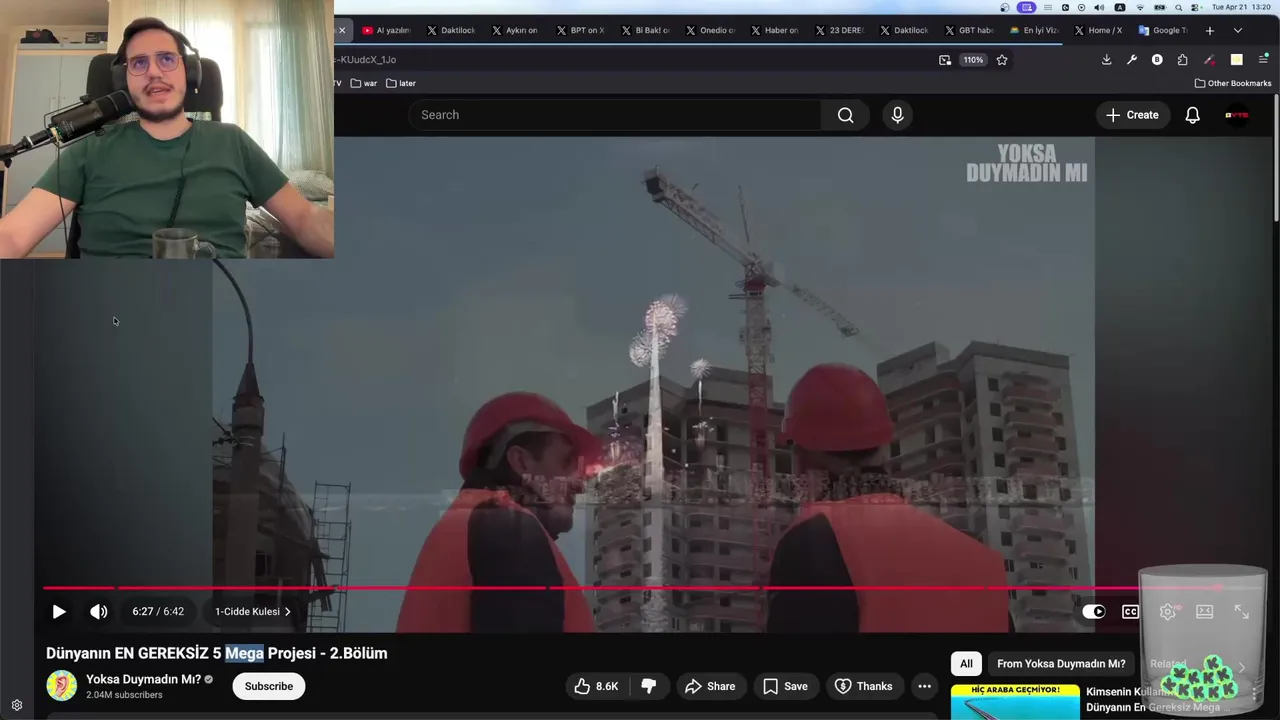Image resolution: width=1280 pixels, height=720 pixels.
Task: Open the macOS Wi-Fi status icon
Action: [x=1140, y=7]
